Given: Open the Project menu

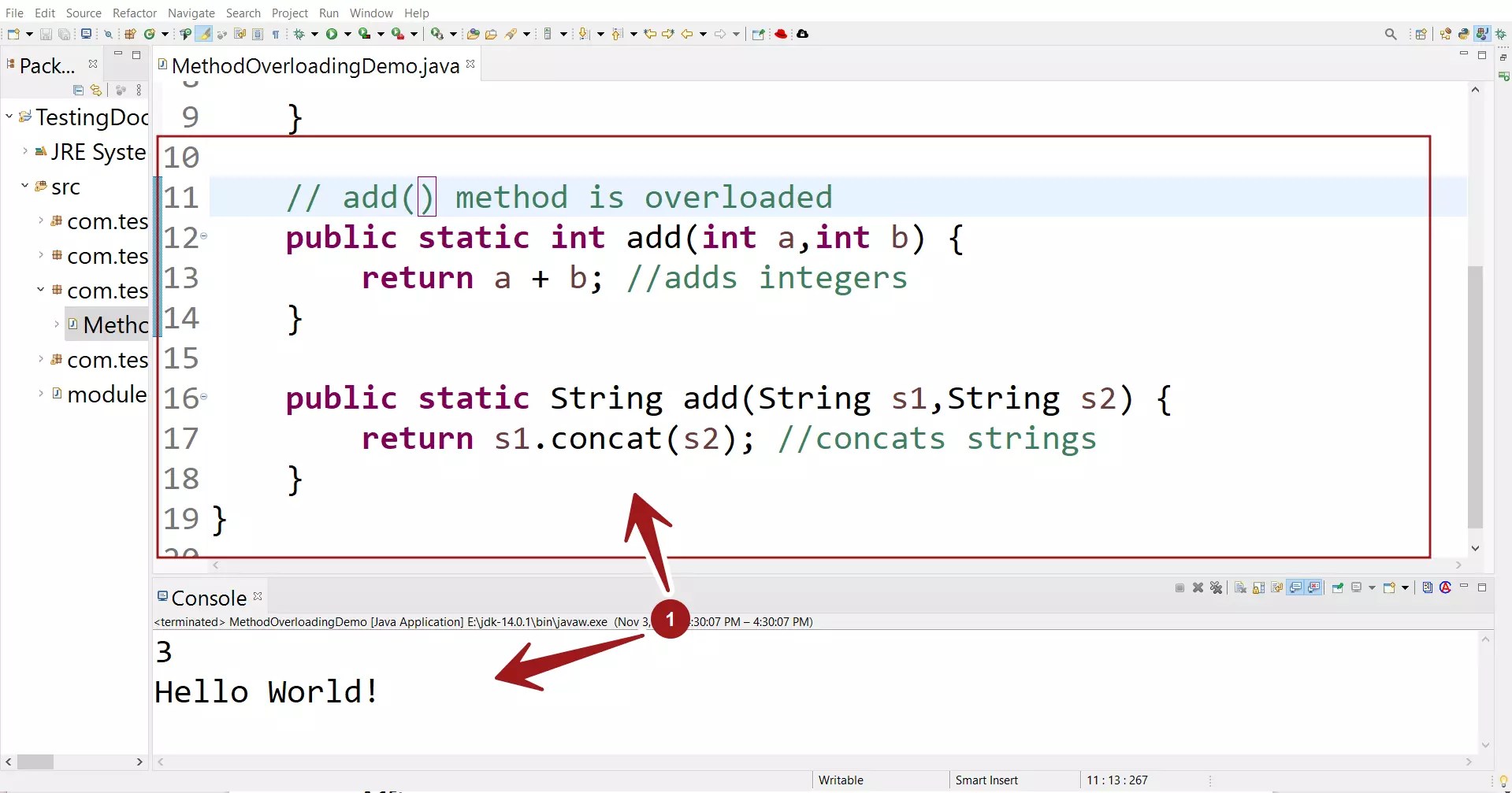Looking at the screenshot, I should click(x=290, y=13).
